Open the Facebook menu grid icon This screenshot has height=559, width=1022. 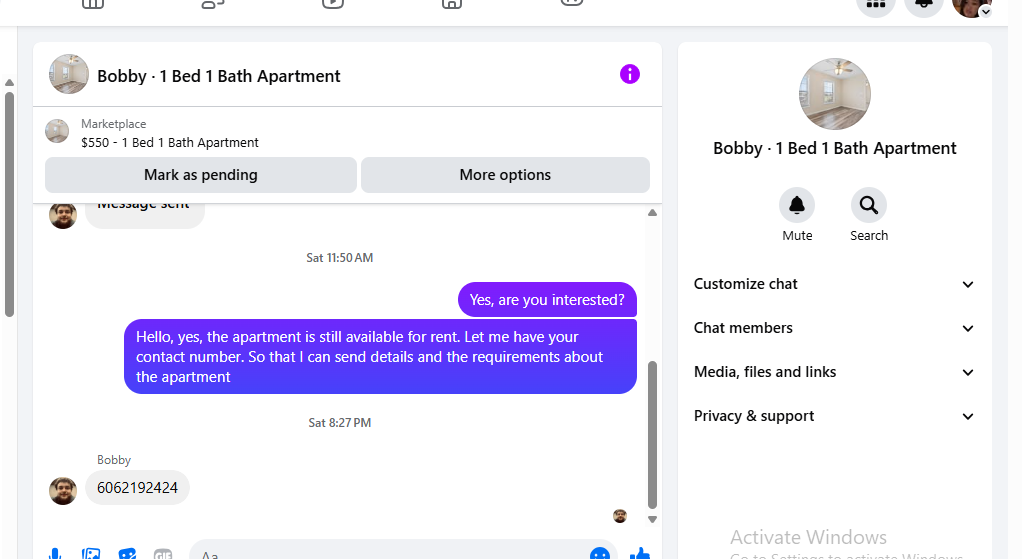876,5
